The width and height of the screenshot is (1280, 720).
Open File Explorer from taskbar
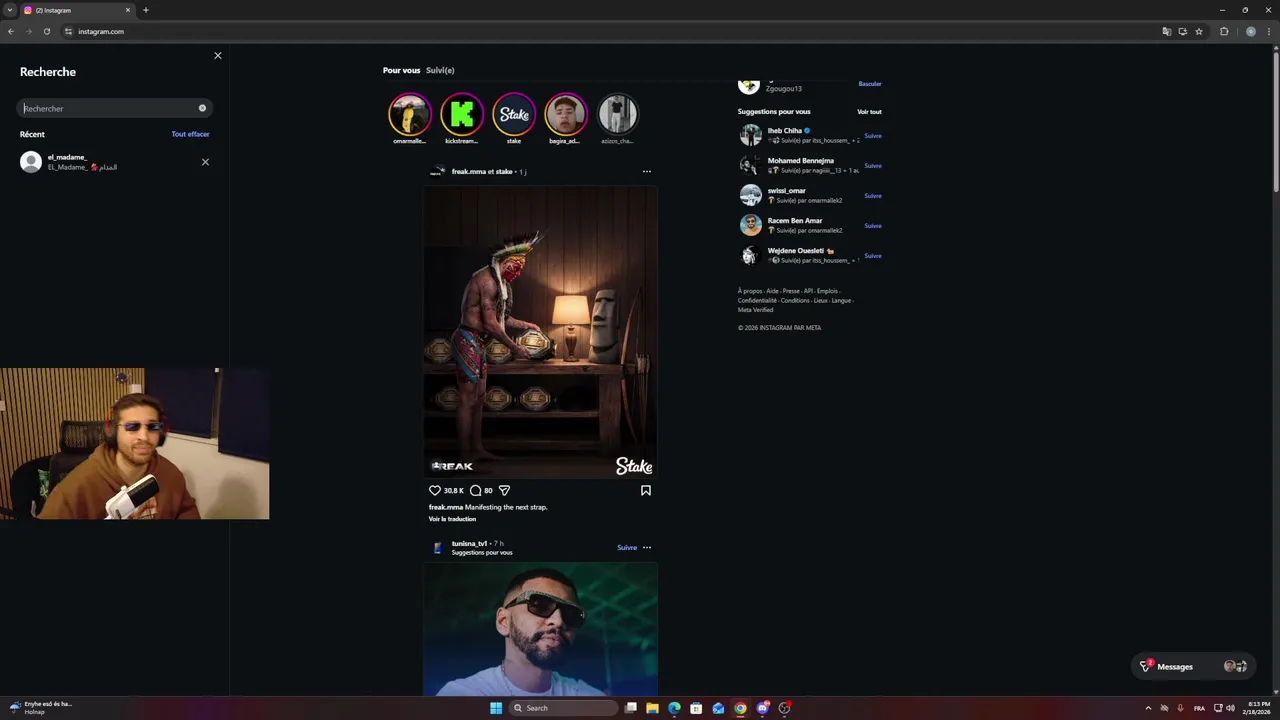[652, 708]
